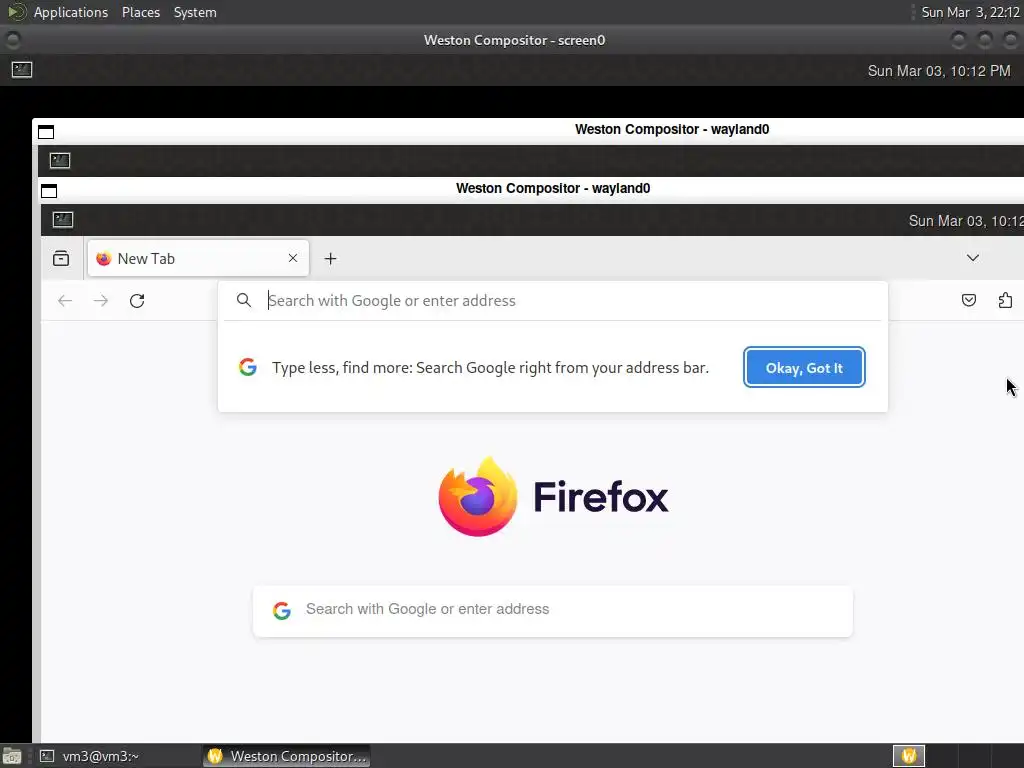Click the show desktop icon in bottom panel
This screenshot has height=768, width=1024.
click(x=11, y=756)
